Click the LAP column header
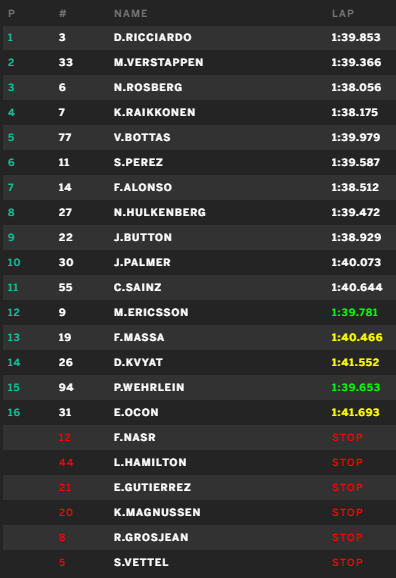The height and width of the screenshot is (578, 396). pos(343,14)
